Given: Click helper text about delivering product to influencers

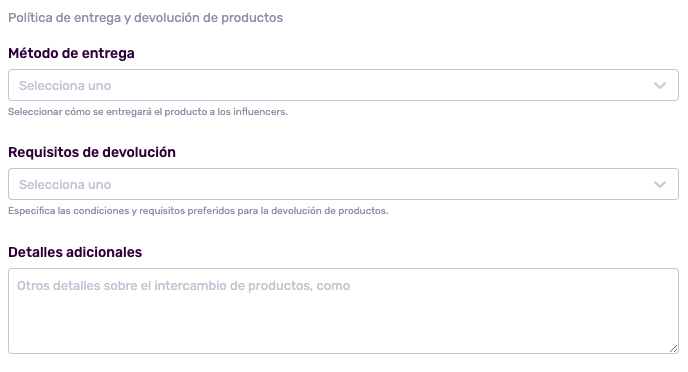Looking at the screenshot, I should 148,112.
